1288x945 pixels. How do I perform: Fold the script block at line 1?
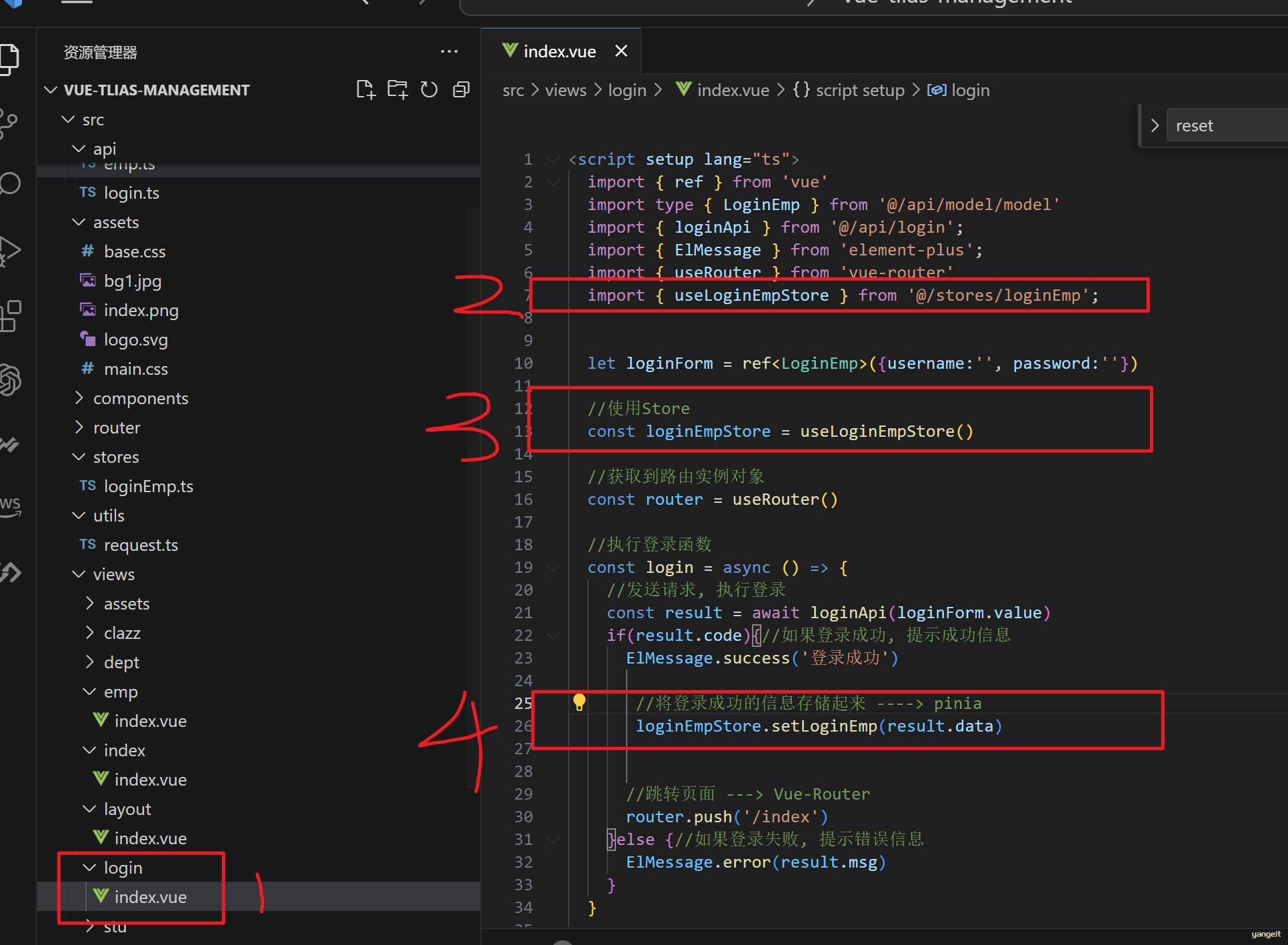pyautogui.click(x=553, y=159)
